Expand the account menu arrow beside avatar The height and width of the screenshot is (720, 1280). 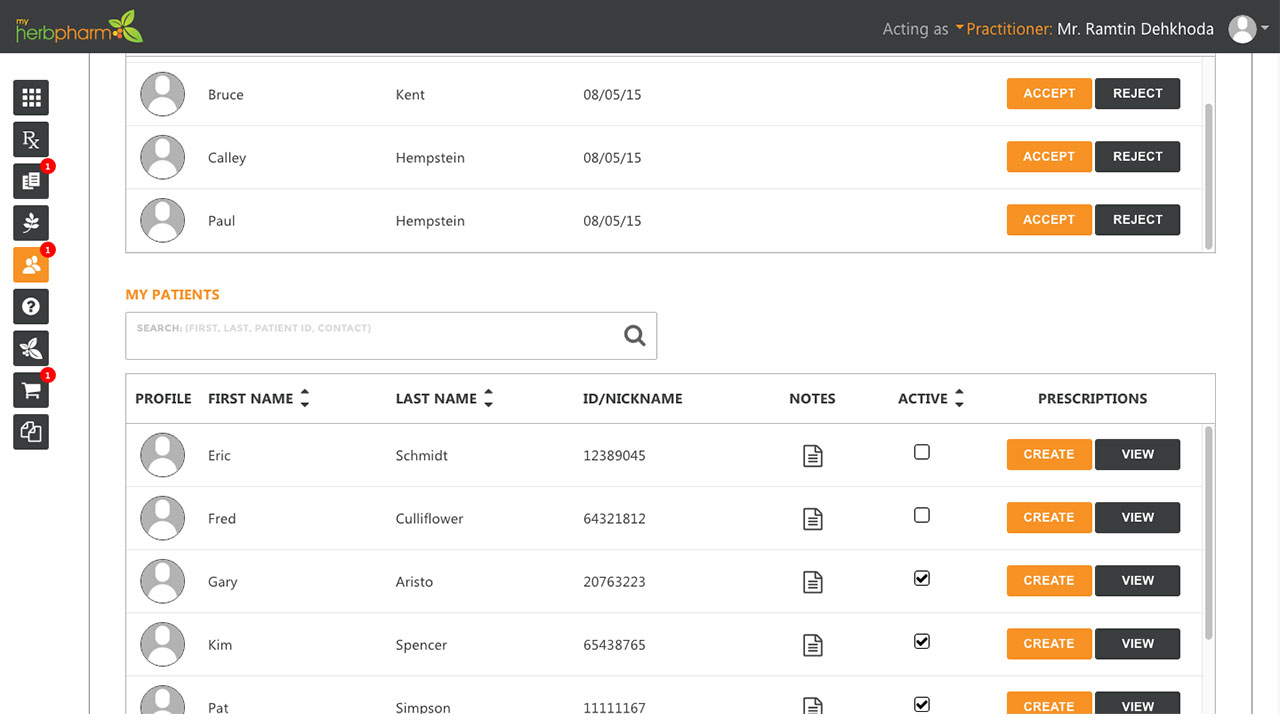(x=1266, y=29)
